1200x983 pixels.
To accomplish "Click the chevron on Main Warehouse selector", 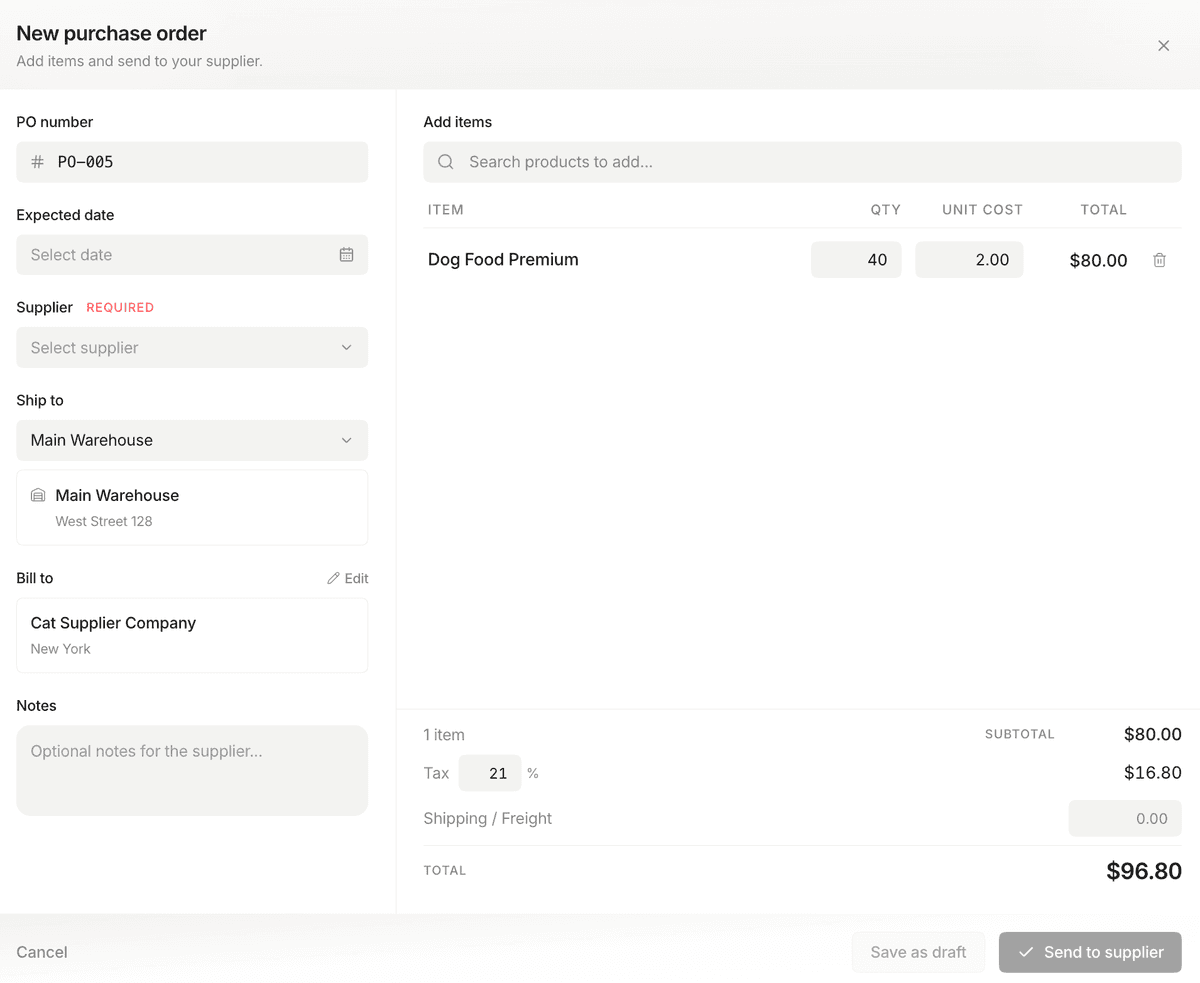I will (x=347, y=440).
